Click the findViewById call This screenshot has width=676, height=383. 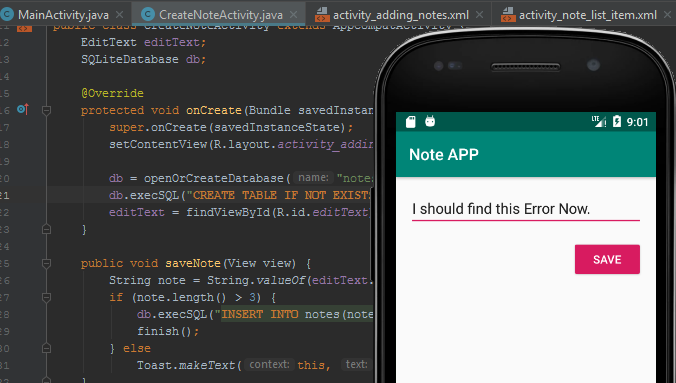228,212
